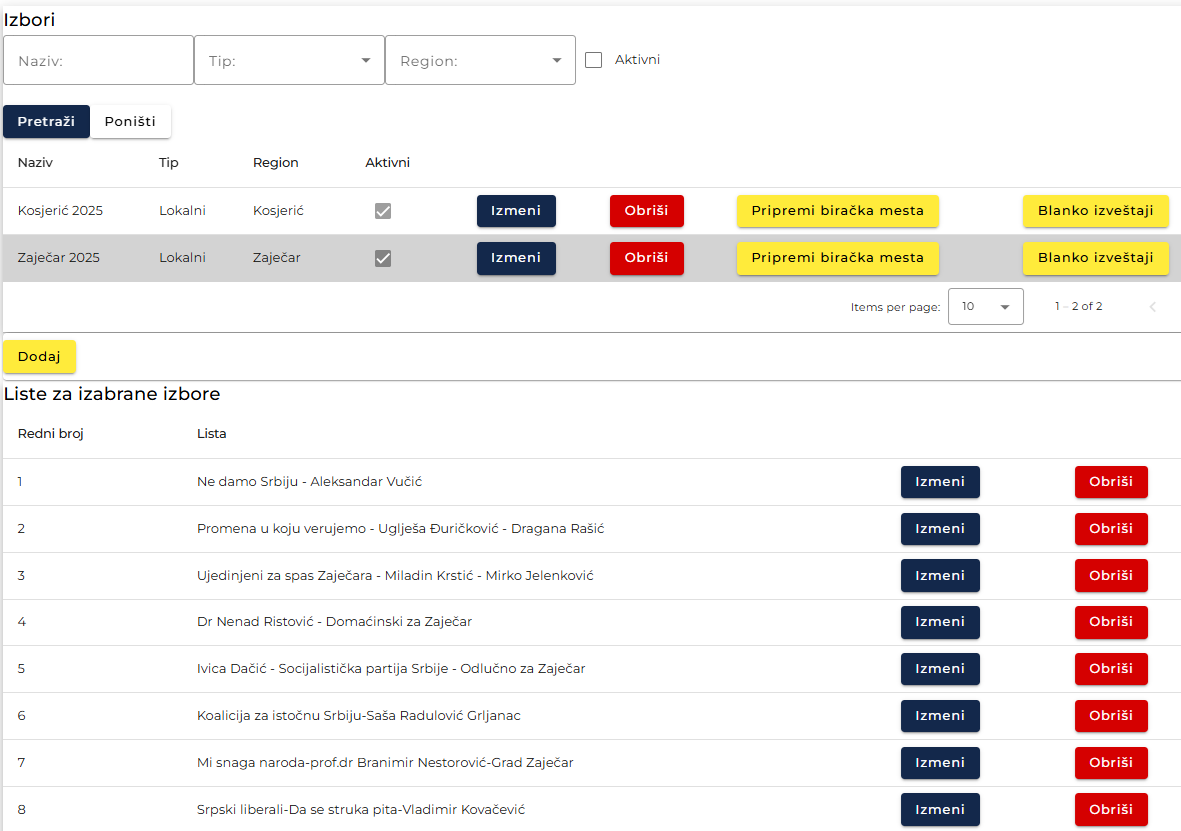Select the Kosjerić 2025 row name
The height and width of the screenshot is (831, 1181).
pyautogui.click(x=60, y=211)
